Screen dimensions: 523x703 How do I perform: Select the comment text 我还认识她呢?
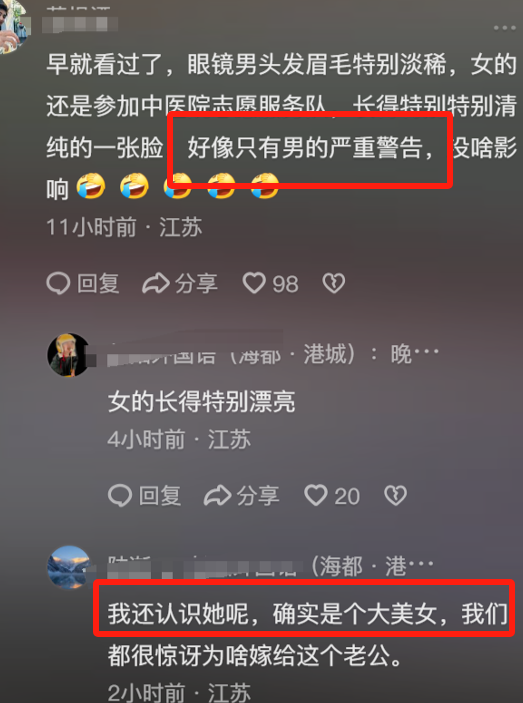(x=178, y=613)
